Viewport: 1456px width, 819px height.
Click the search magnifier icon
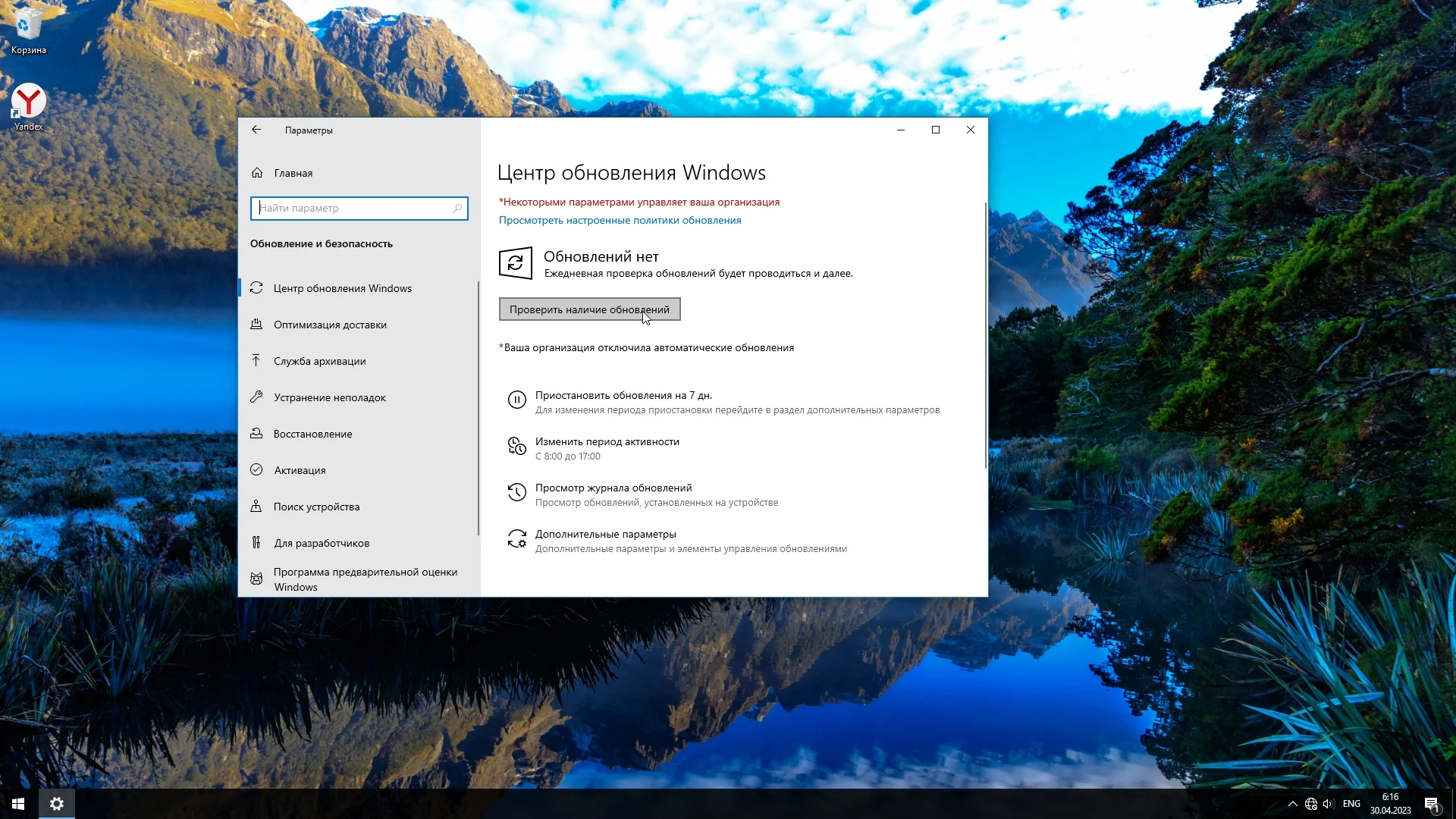(x=457, y=209)
